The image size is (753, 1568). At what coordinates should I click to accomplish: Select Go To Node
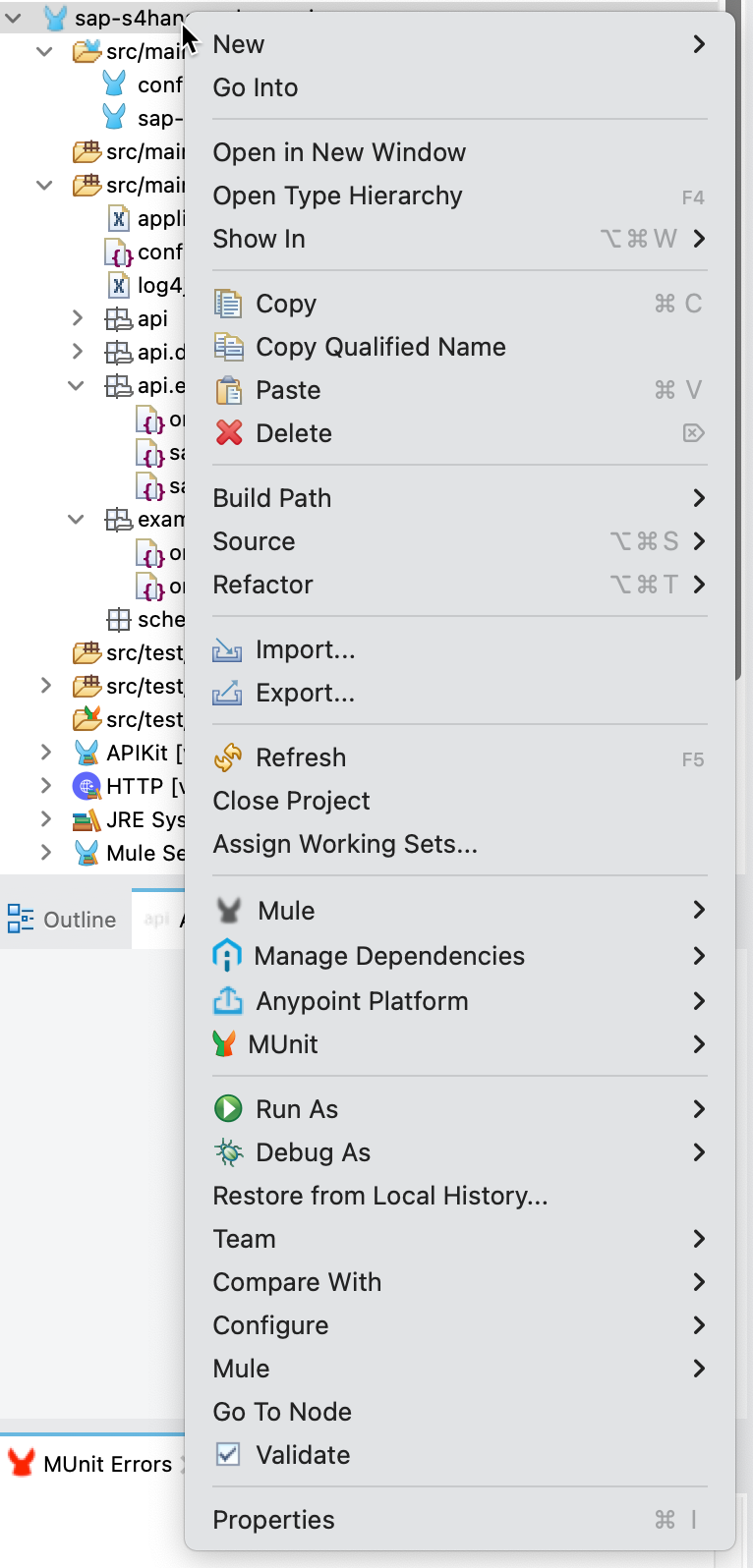click(460, 1412)
